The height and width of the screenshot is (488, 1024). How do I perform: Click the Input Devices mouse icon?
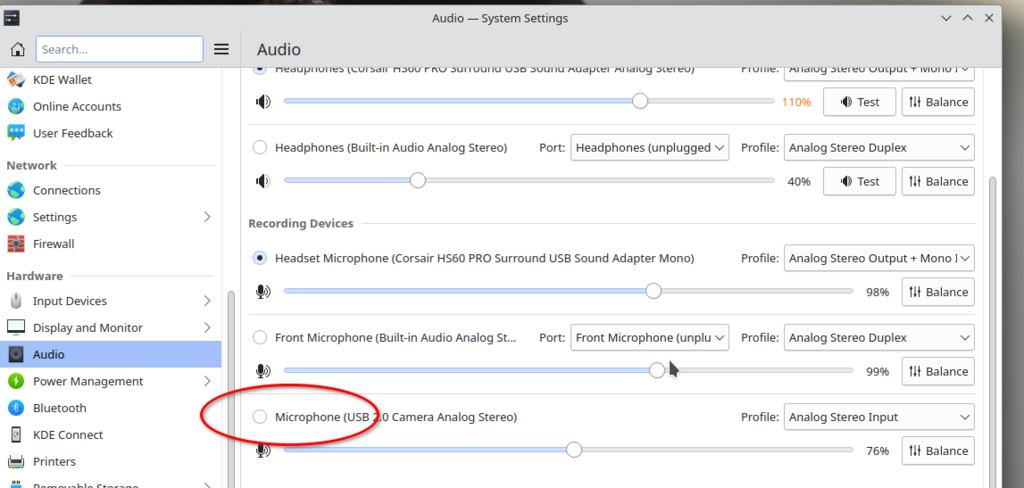click(x=16, y=301)
